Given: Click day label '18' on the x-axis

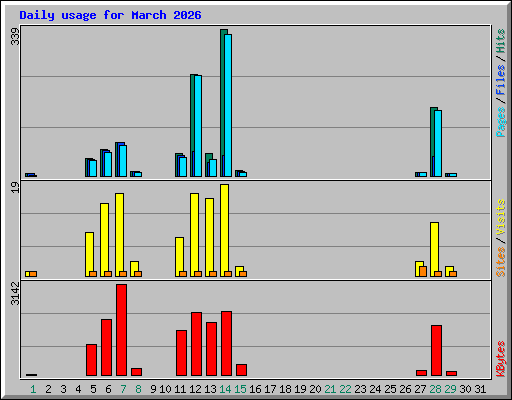Looking at the screenshot, I should (x=285, y=389).
